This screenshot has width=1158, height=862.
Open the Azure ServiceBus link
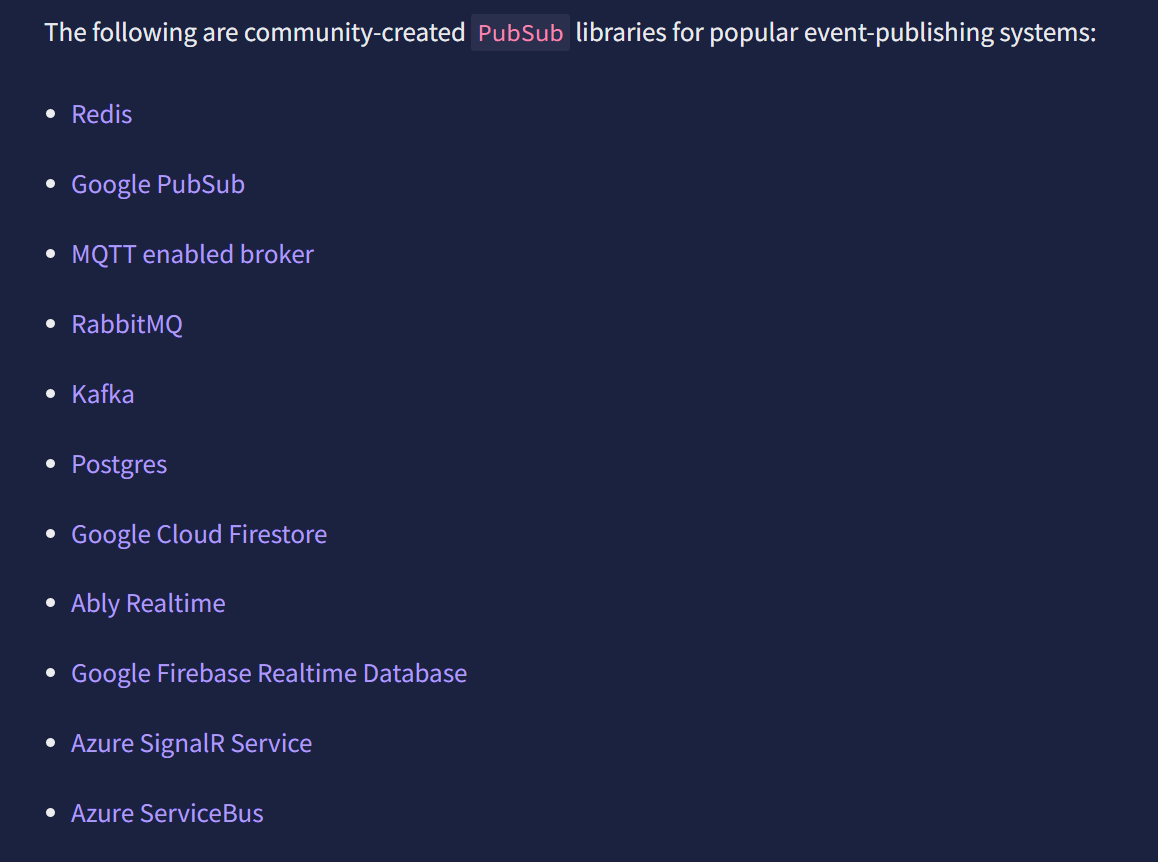coord(168,813)
